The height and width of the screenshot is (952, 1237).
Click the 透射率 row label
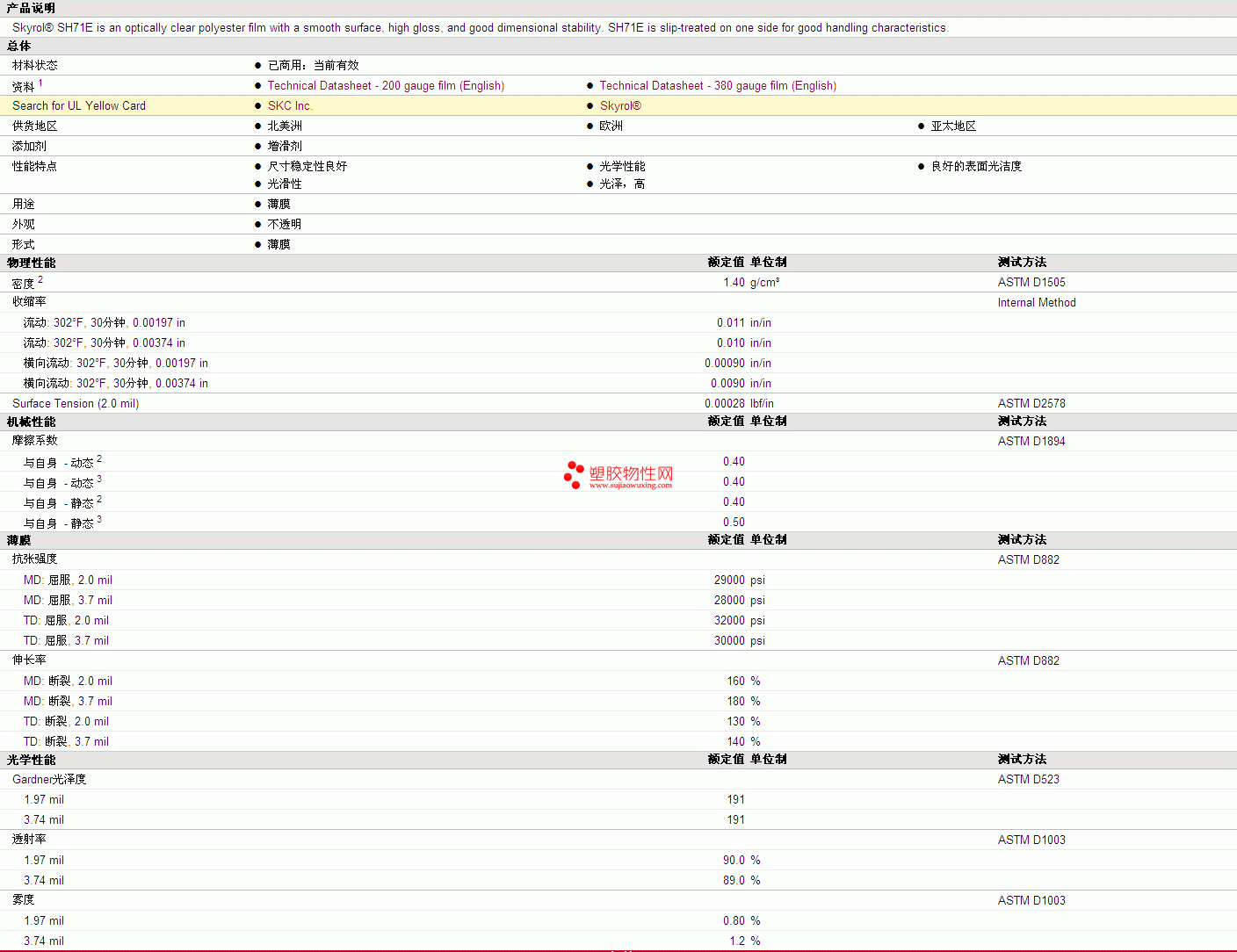[x=29, y=839]
